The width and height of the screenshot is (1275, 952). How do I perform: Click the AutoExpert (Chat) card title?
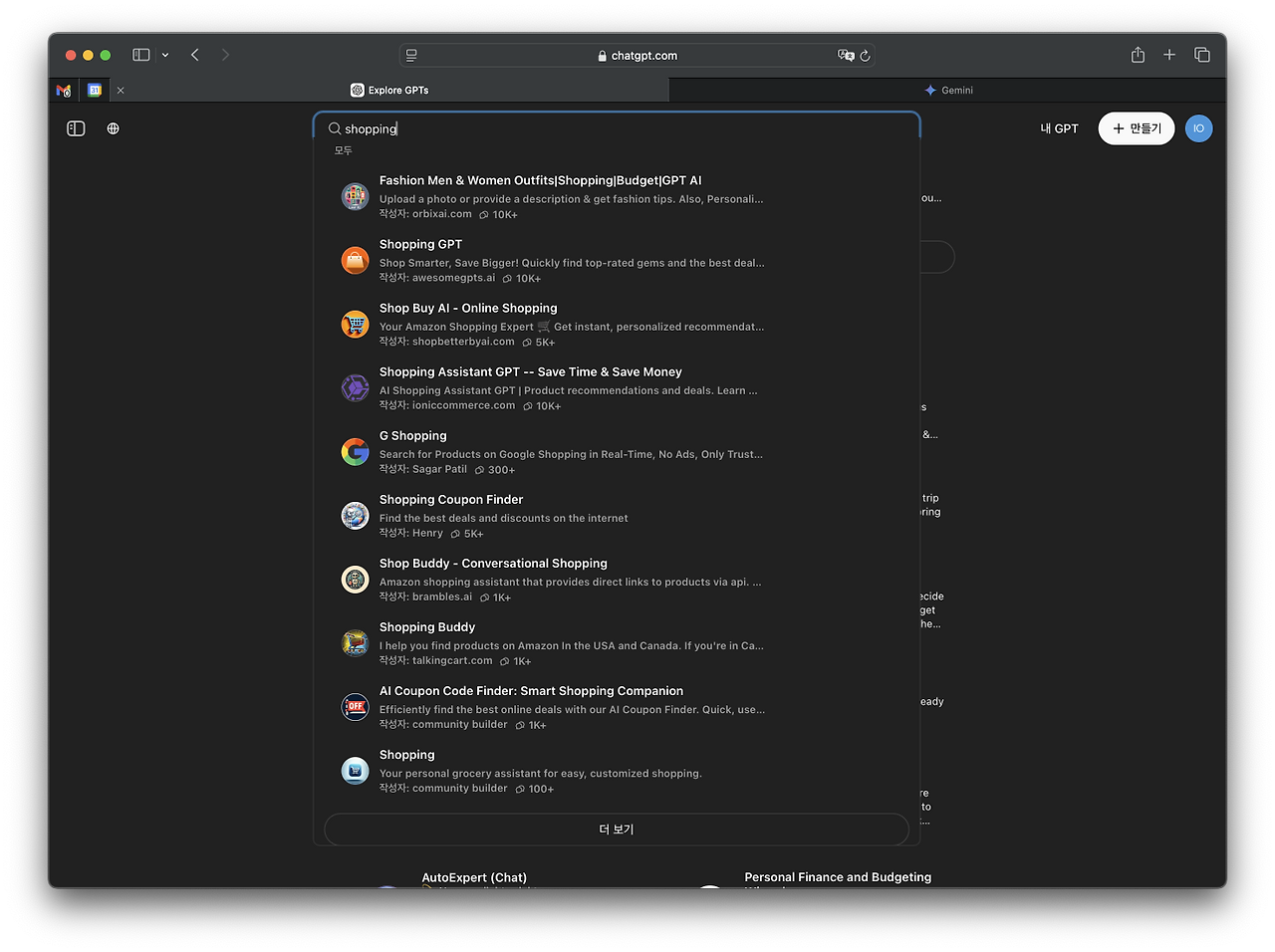tap(474, 877)
